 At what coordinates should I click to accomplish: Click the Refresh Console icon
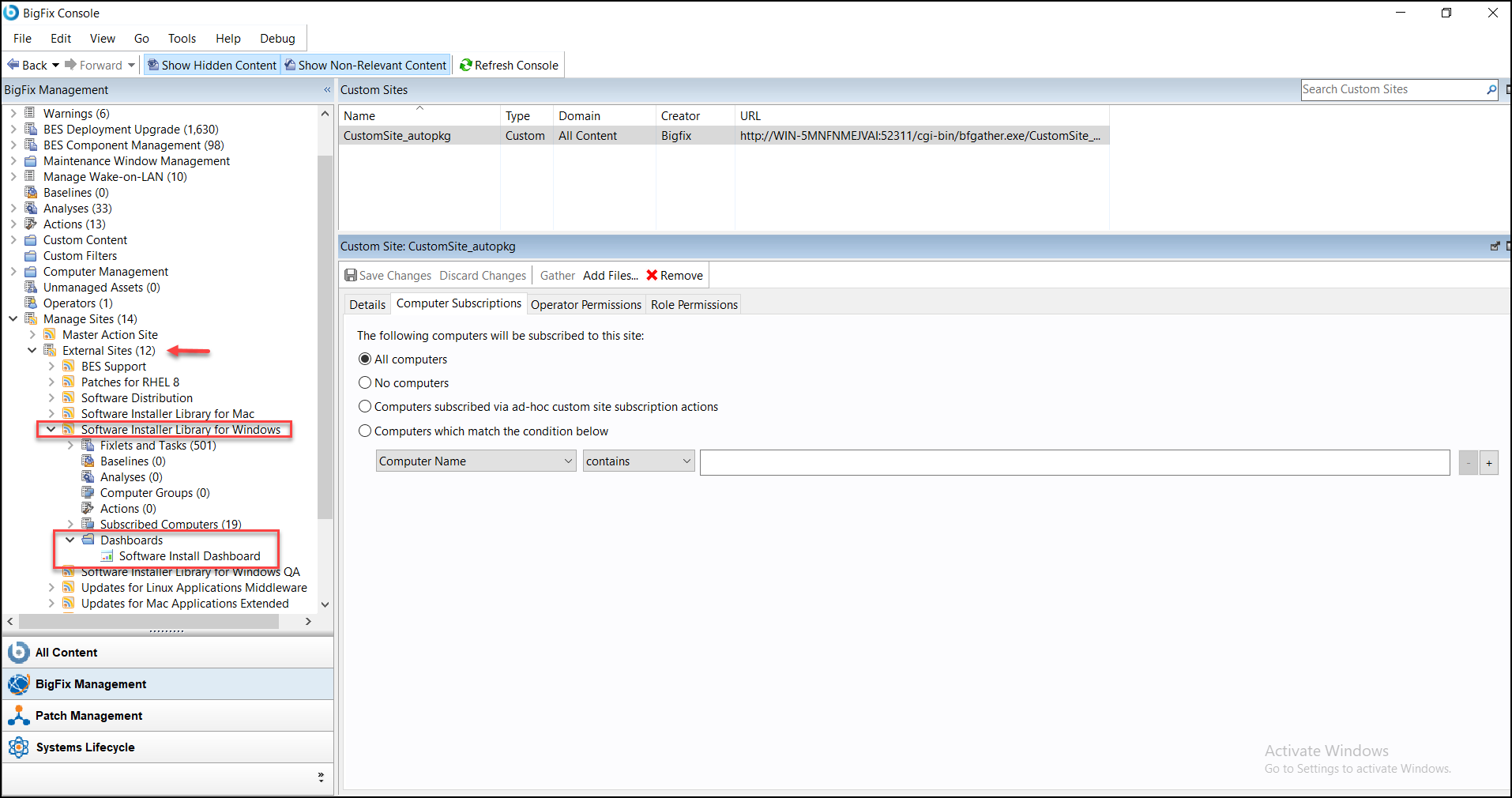467,65
